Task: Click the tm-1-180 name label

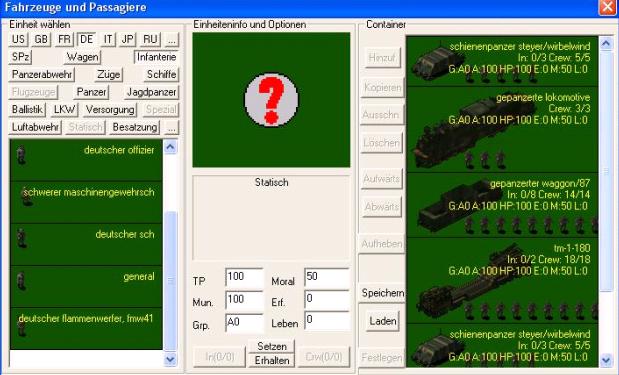Action: pyautogui.click(x=571, y=248)
